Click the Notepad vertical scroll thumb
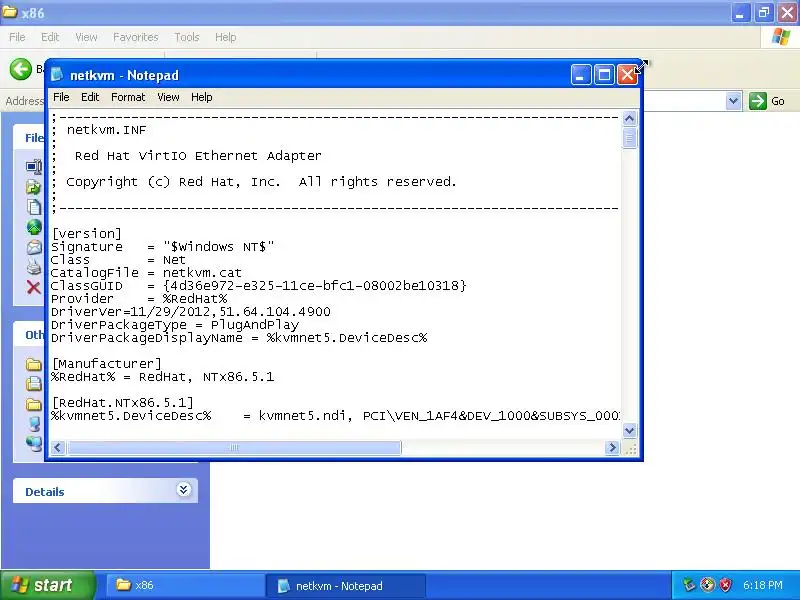This screenshot has width=800, height=600. pos(630,138)
